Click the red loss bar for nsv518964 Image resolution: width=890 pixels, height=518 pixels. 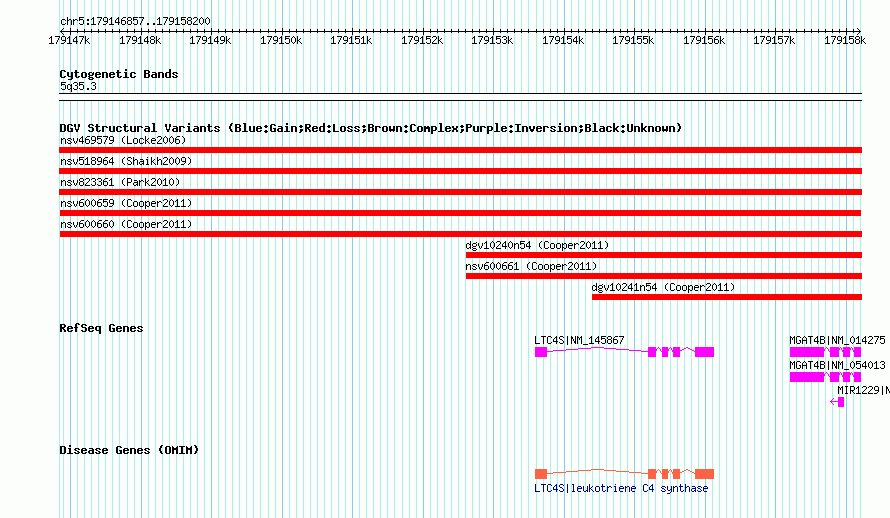pyautogui.click(x=460, y=171)
